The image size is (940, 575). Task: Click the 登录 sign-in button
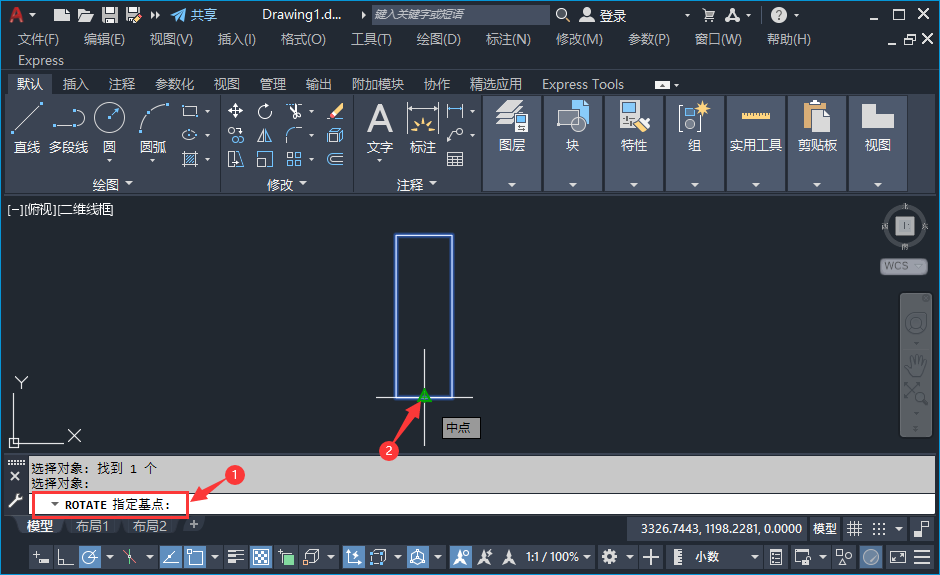[x=603, y=15]
